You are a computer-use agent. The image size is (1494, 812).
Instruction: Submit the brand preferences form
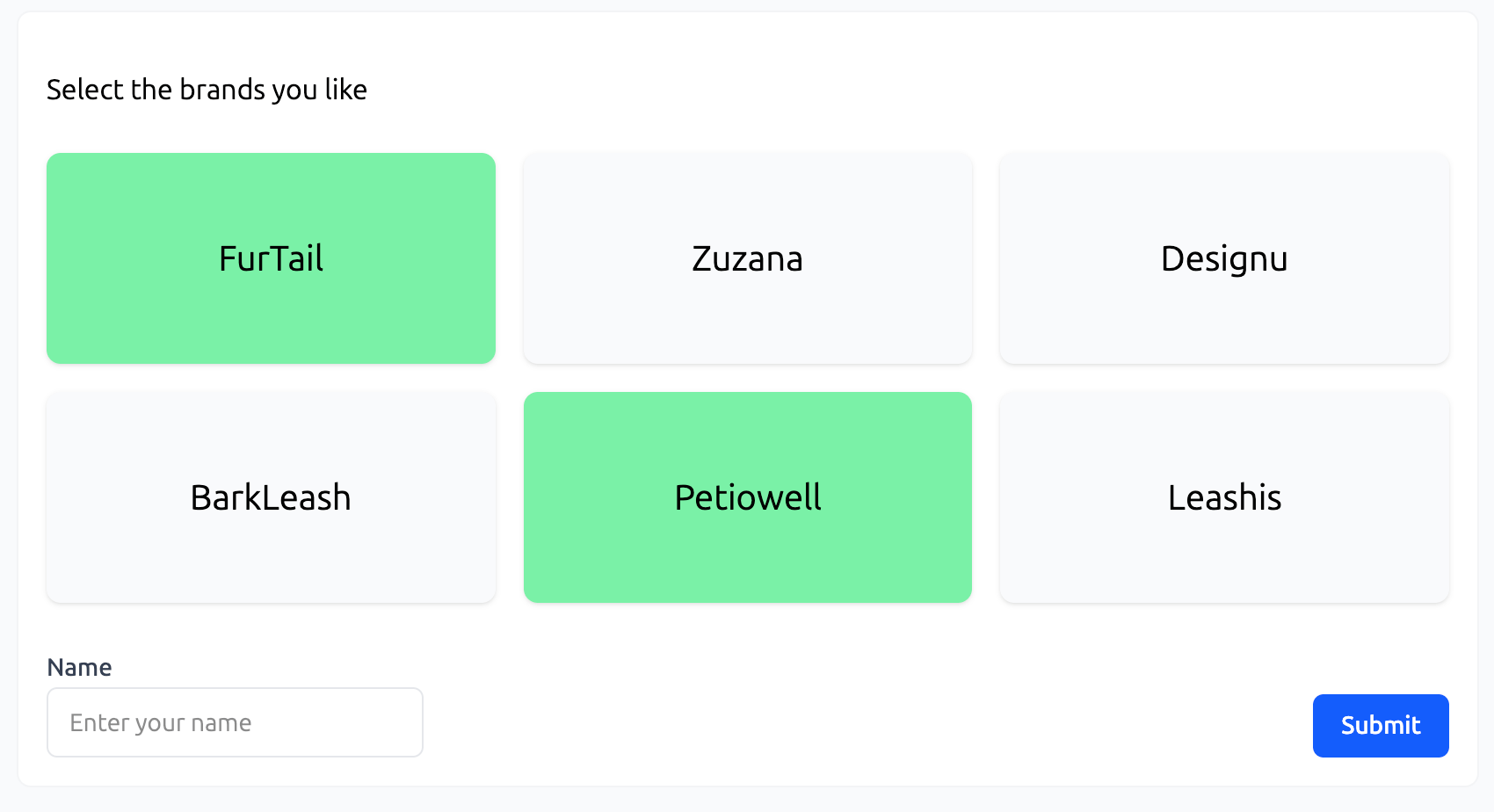point(1380,725)
